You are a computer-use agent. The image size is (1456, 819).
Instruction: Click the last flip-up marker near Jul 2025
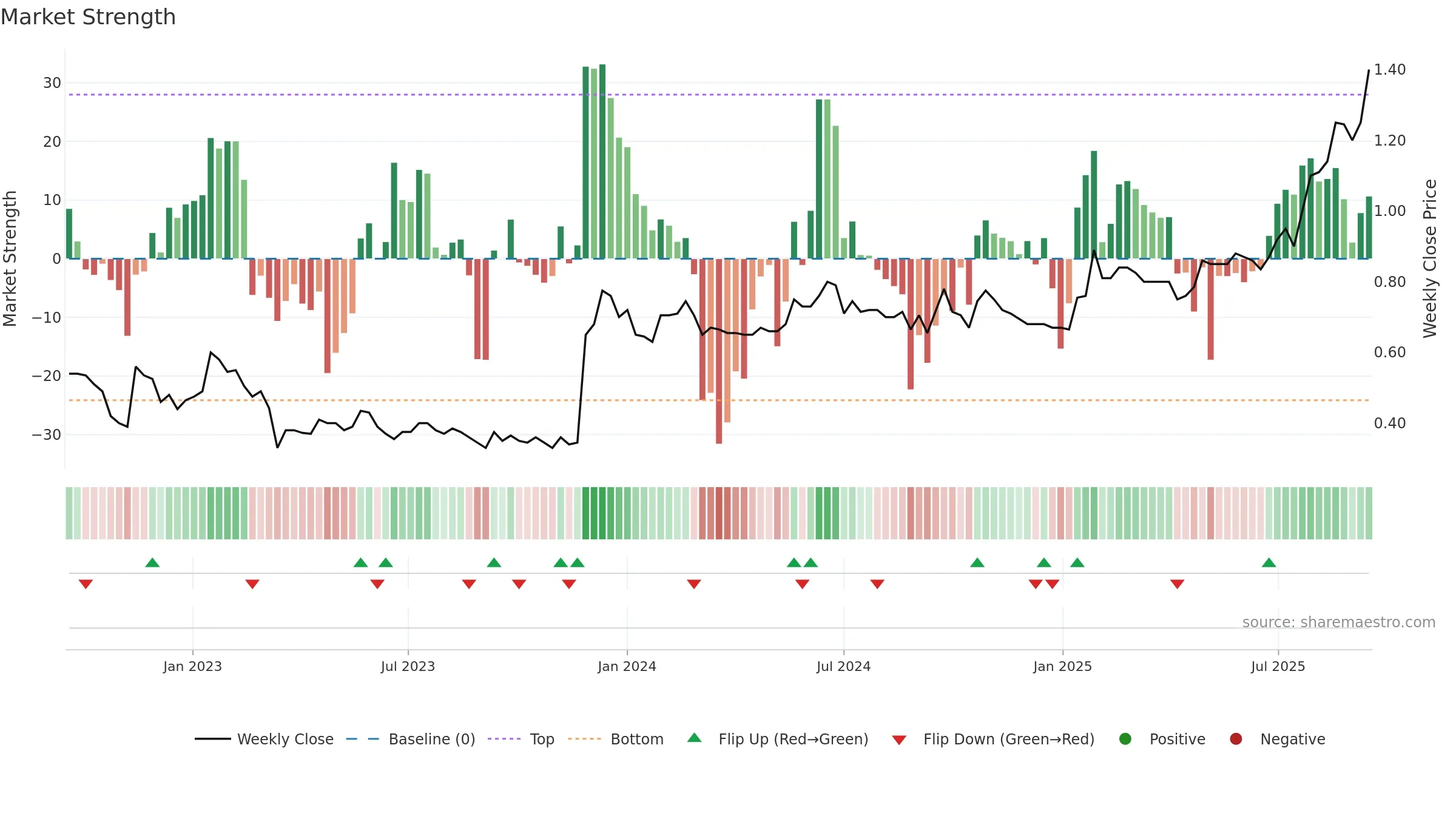tap(1269, 562)
